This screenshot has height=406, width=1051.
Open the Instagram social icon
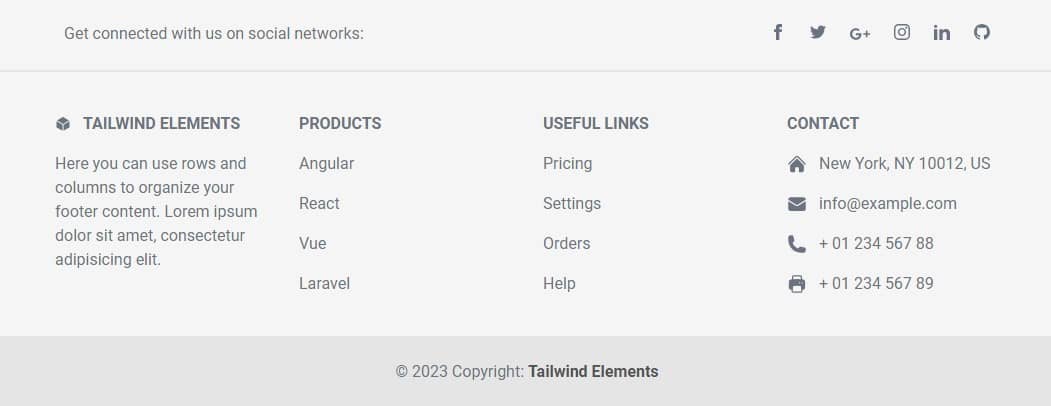(x=902, y=32)
